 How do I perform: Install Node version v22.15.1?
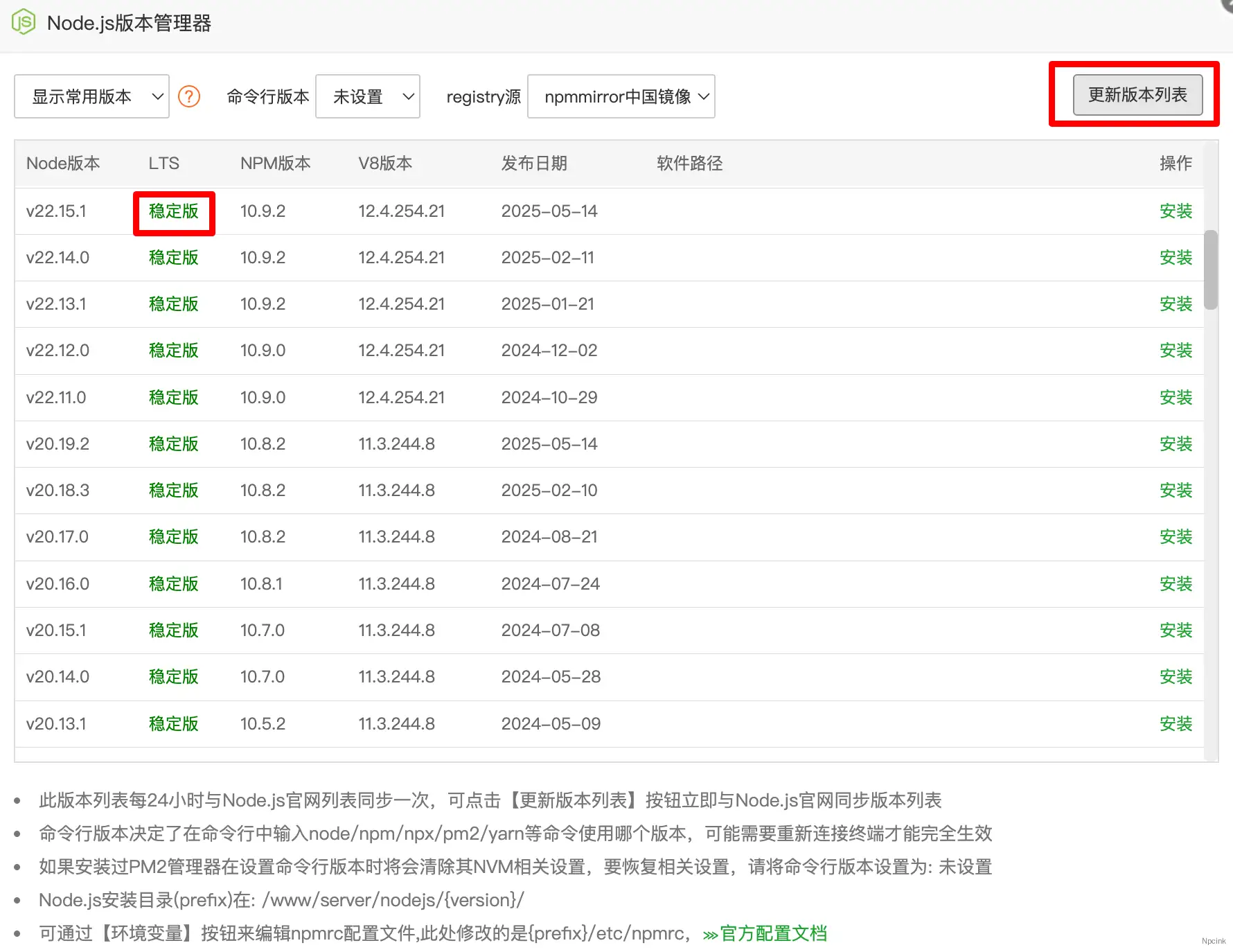point(1176,211)
